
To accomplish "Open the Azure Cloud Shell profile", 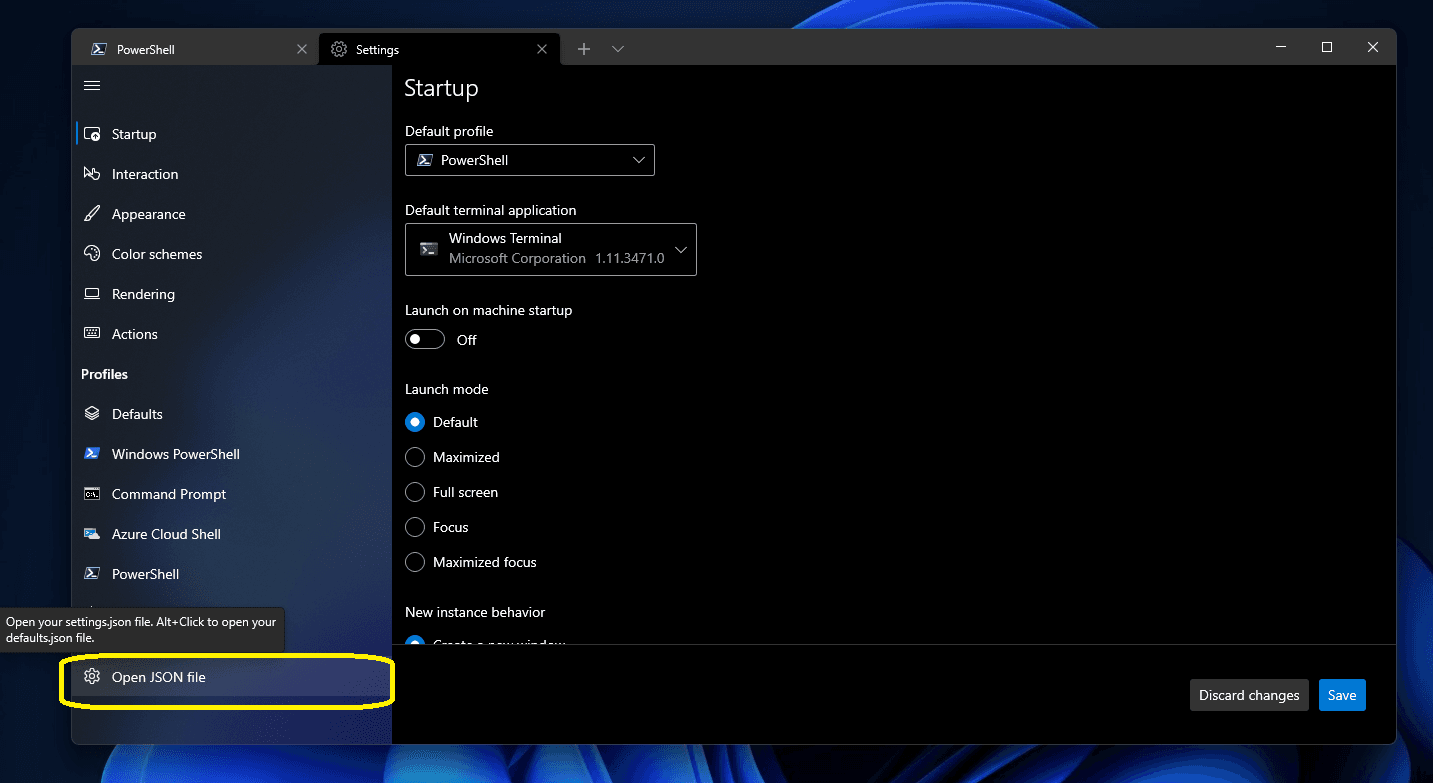I will [x=233, y=534].
